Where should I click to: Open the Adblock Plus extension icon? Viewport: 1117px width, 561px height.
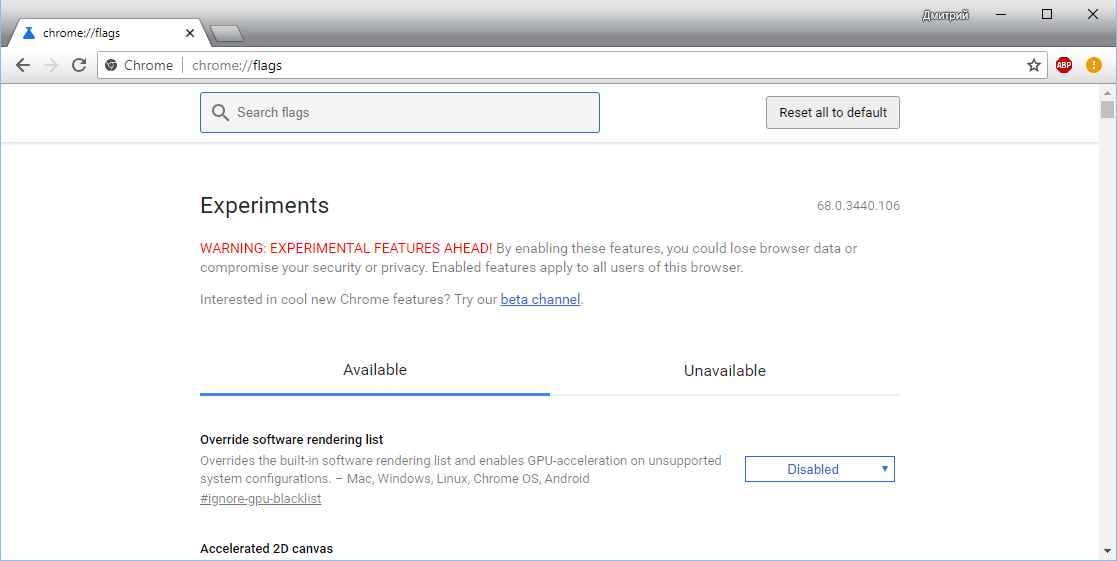click(1064, 65)
